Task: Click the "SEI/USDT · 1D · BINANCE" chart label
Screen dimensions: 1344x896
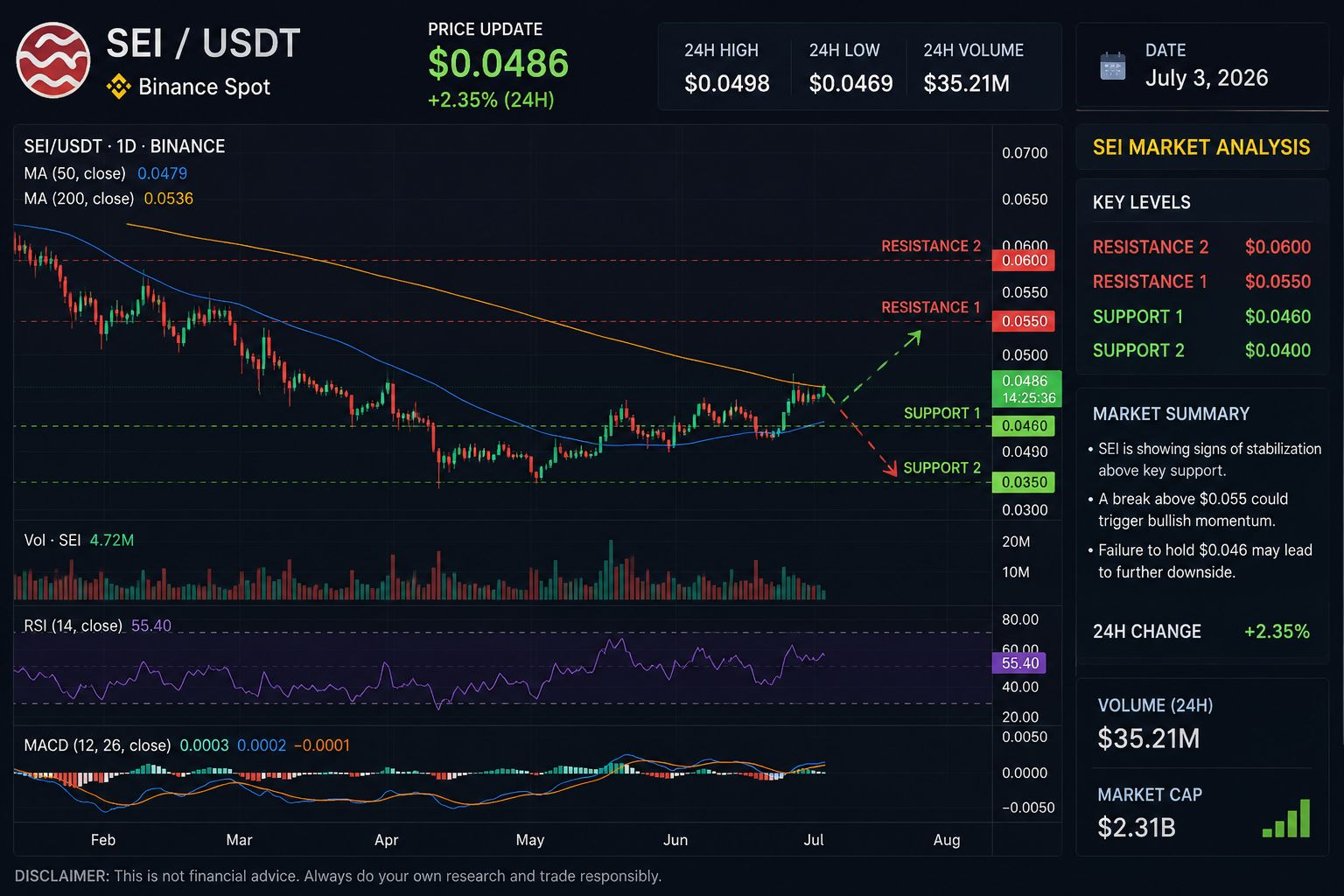Action: (124, 146)
